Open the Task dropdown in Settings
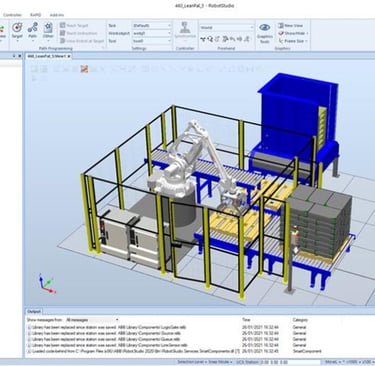Screen dimensions: 375x366 point(152,25)
